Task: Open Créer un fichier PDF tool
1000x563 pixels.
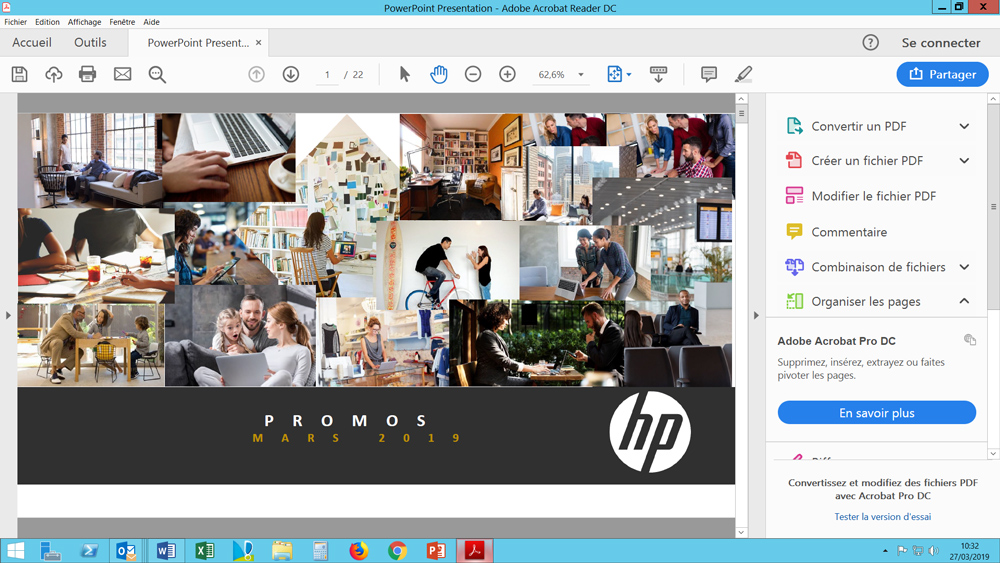Action: click(867, 161)
